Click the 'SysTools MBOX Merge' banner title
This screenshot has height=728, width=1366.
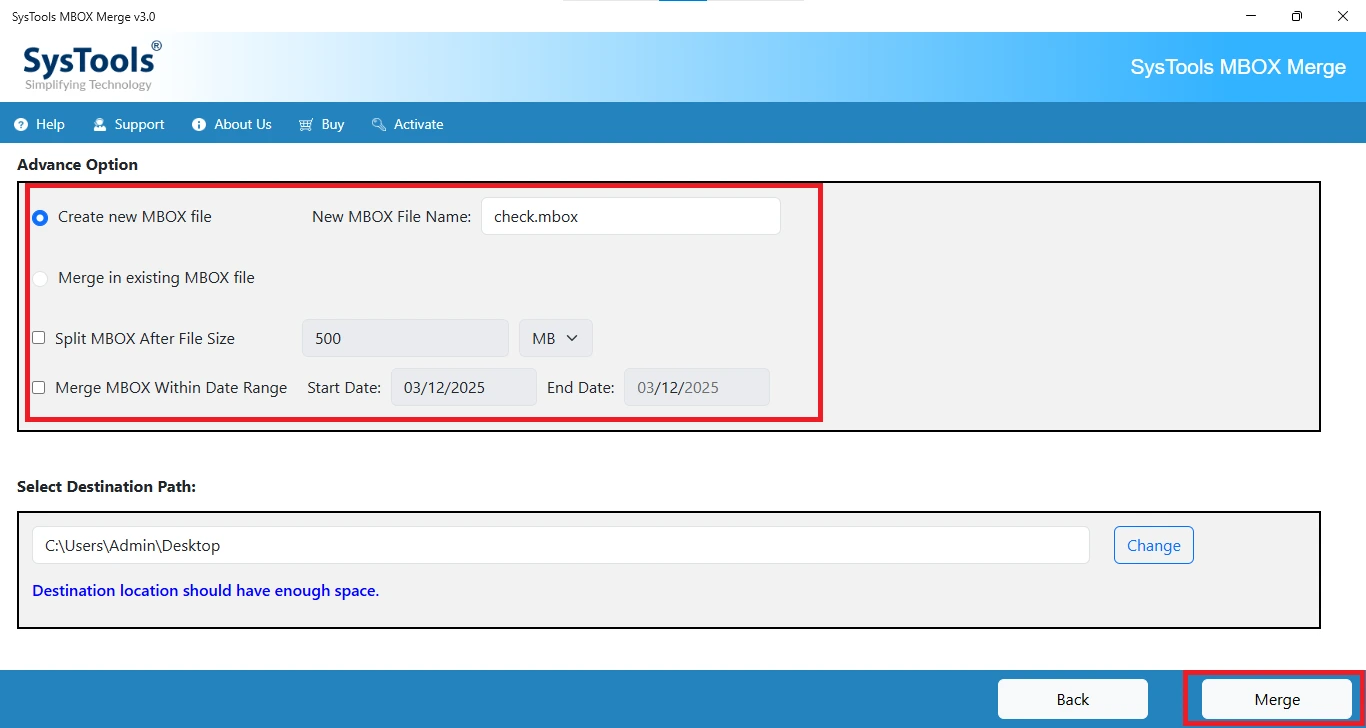click(1238, 67)
